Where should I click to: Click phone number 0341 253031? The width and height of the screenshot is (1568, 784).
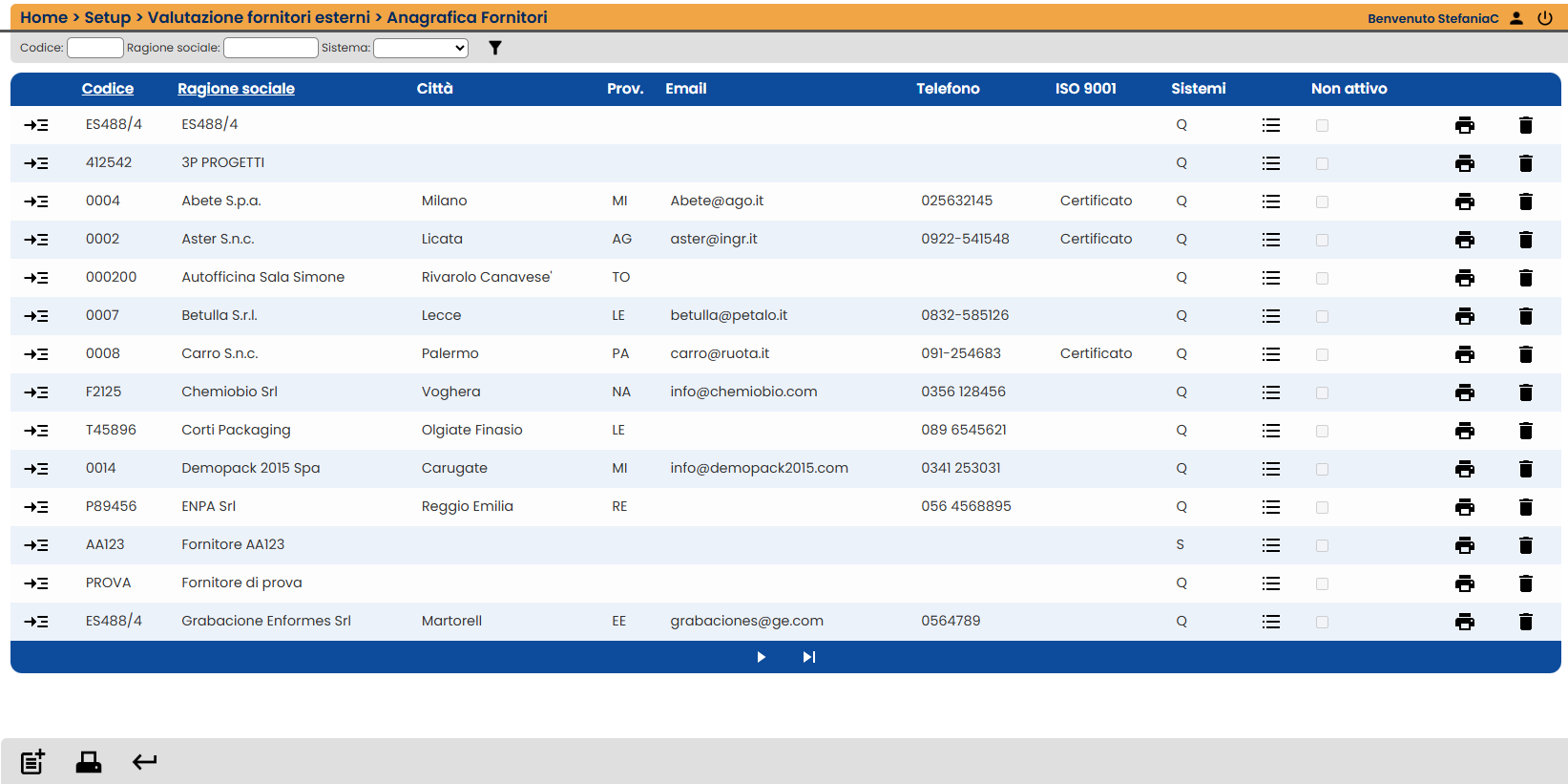tap(961, 468)
